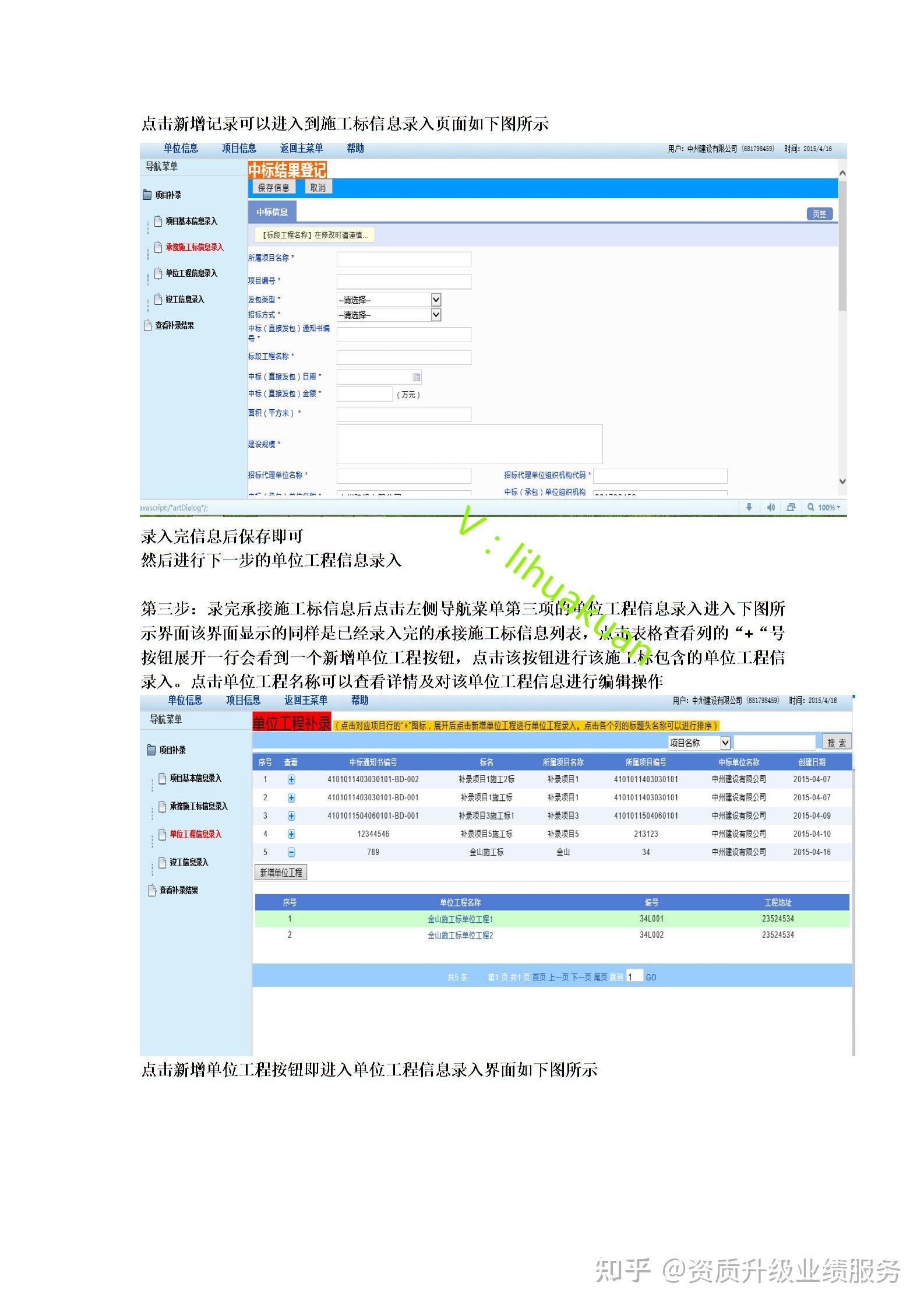Select red 单位工程信息录入 in 单位工程补录 navigation

click(x=196, y=834)
